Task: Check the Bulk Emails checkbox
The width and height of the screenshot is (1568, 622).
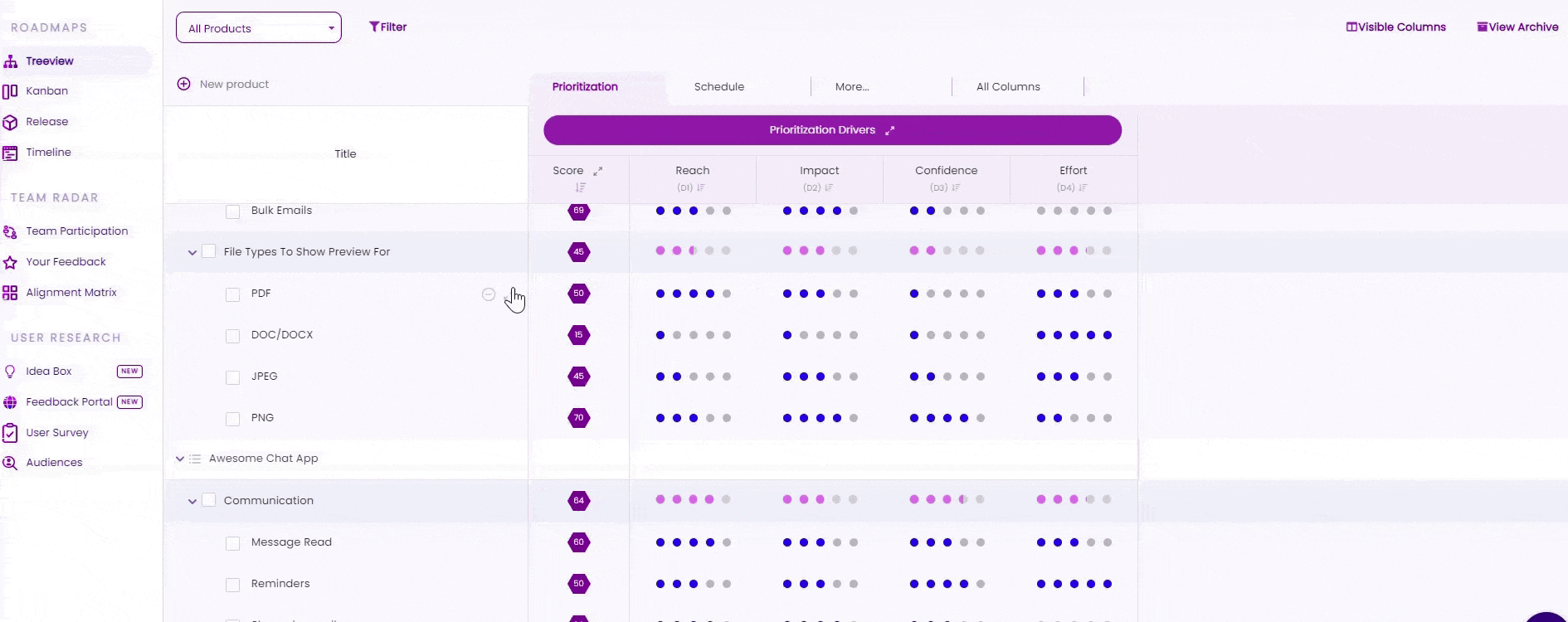Action: pyautogui.click(x=233, y=211)
